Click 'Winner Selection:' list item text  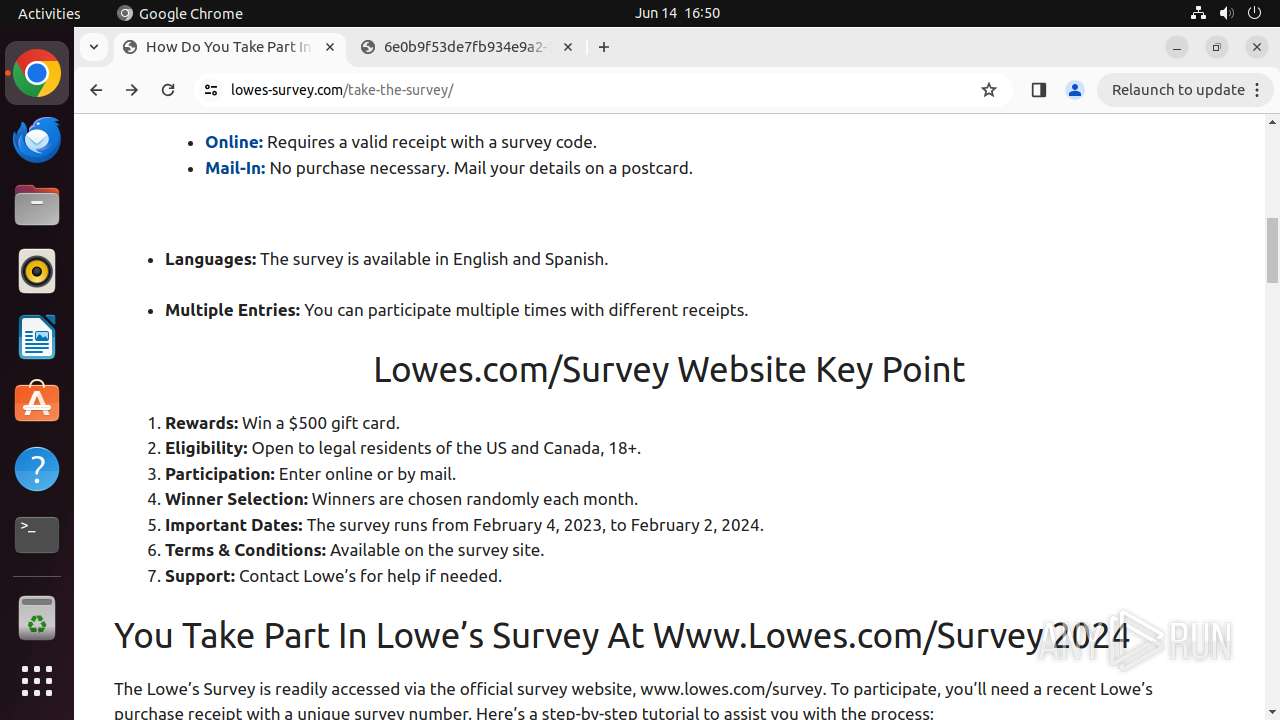tap(401, 499)
